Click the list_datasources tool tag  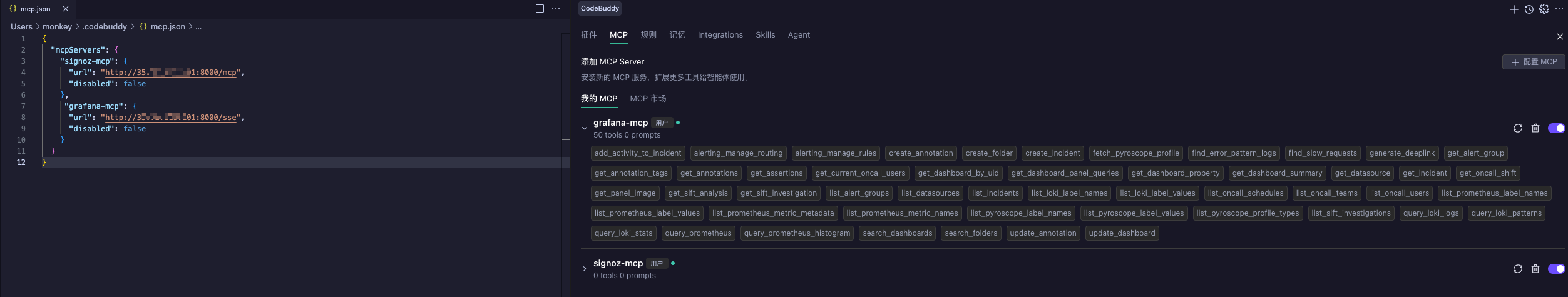[930, 193]
